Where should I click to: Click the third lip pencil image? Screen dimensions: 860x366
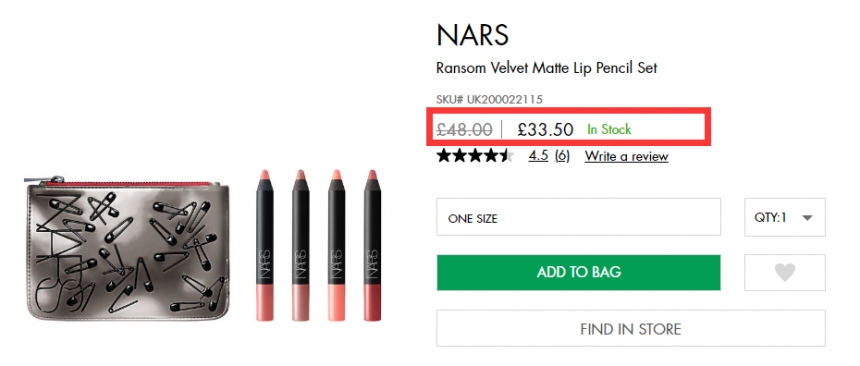pos(336,245)
